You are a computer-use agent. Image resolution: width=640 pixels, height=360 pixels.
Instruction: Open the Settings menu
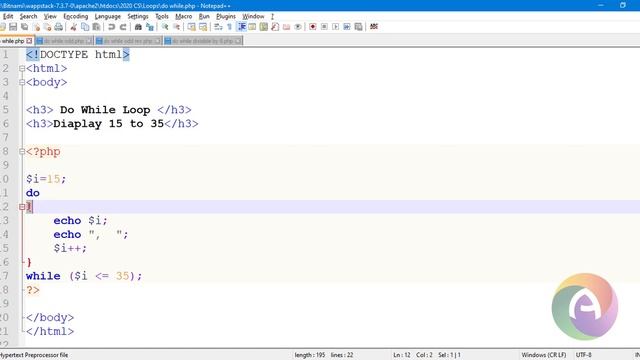138,16
